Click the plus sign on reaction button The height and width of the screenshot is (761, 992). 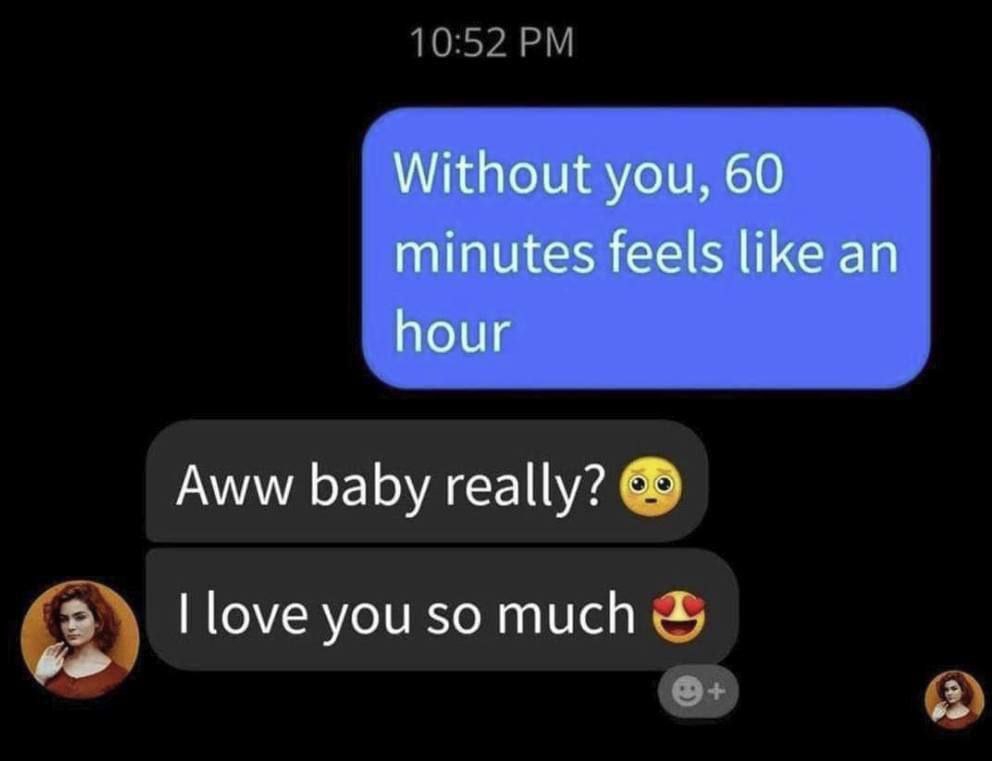pyautogui.click(x=716, y=693)
